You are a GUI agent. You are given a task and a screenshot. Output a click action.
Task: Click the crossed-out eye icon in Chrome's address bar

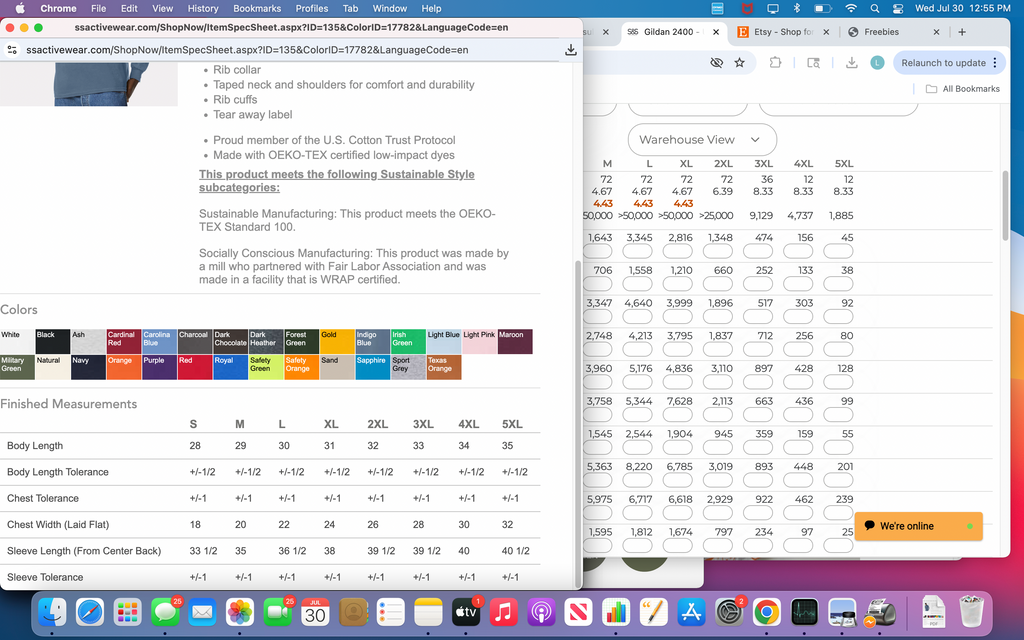pyautogui.click(x=716, y=63)
